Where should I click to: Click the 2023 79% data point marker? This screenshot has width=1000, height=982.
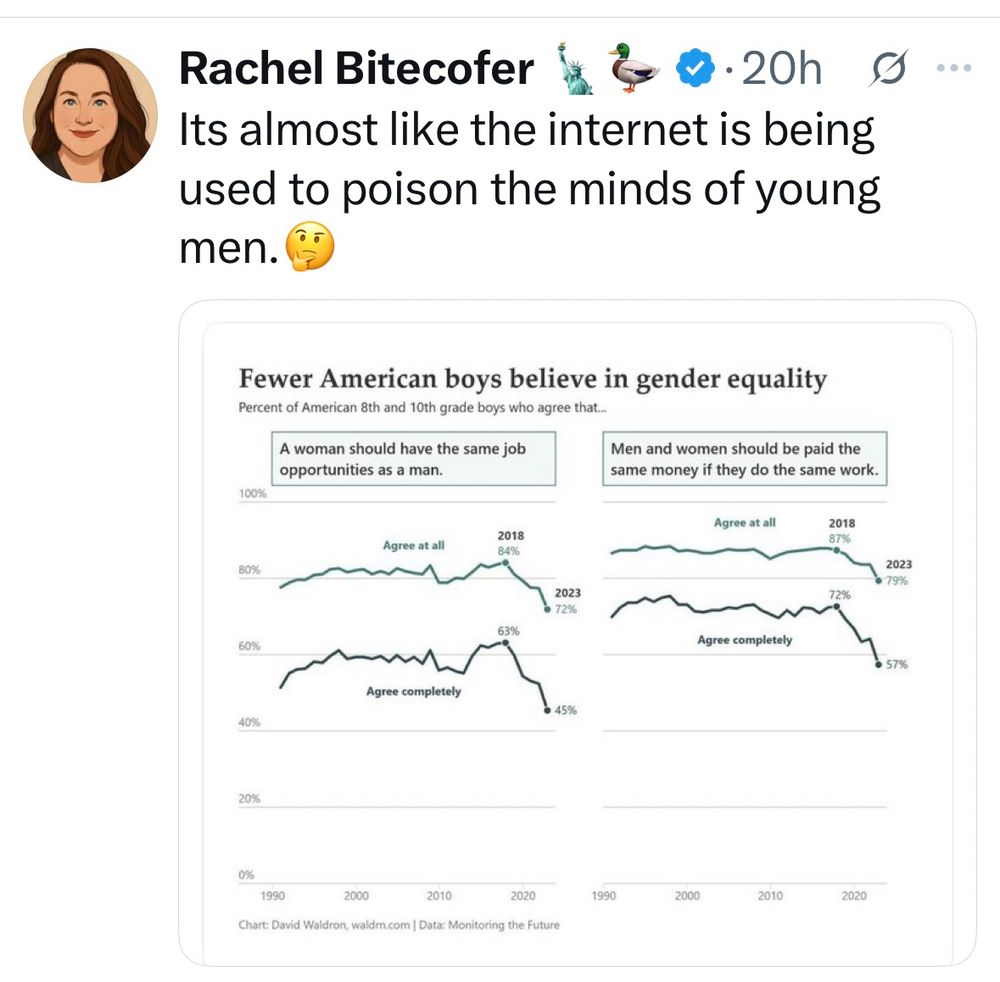(x=878, y=581)
